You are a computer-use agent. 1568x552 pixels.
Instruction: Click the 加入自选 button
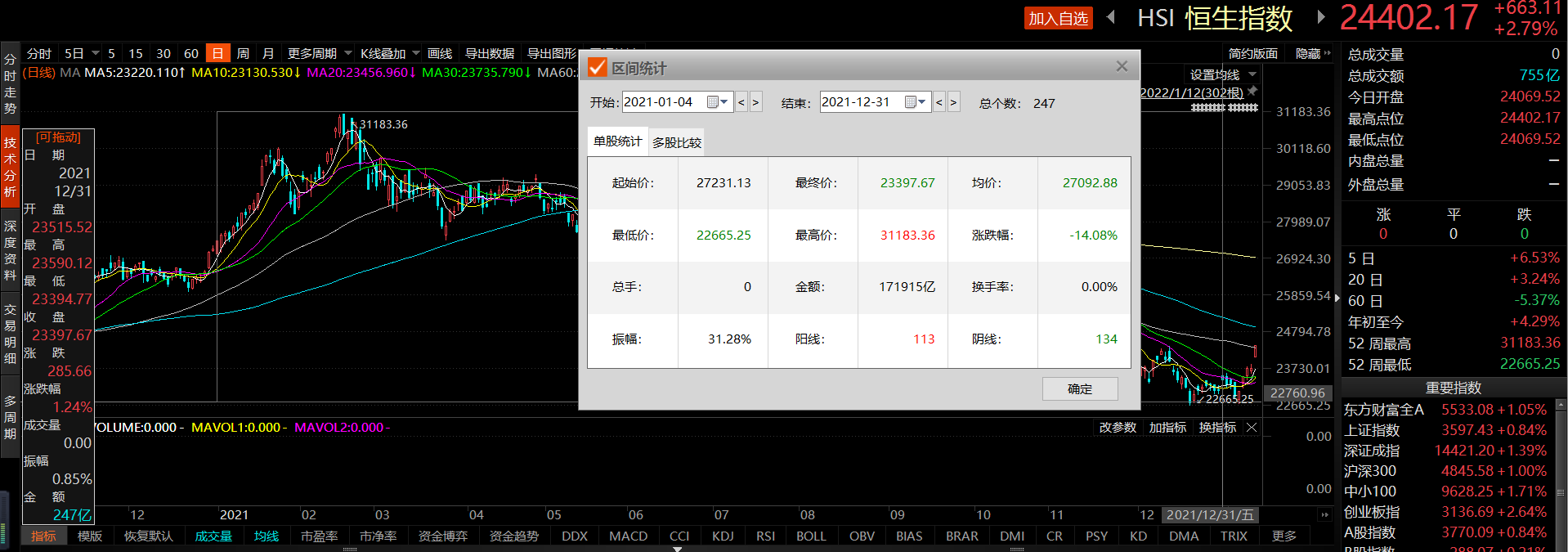click(x=1058, y=18)
